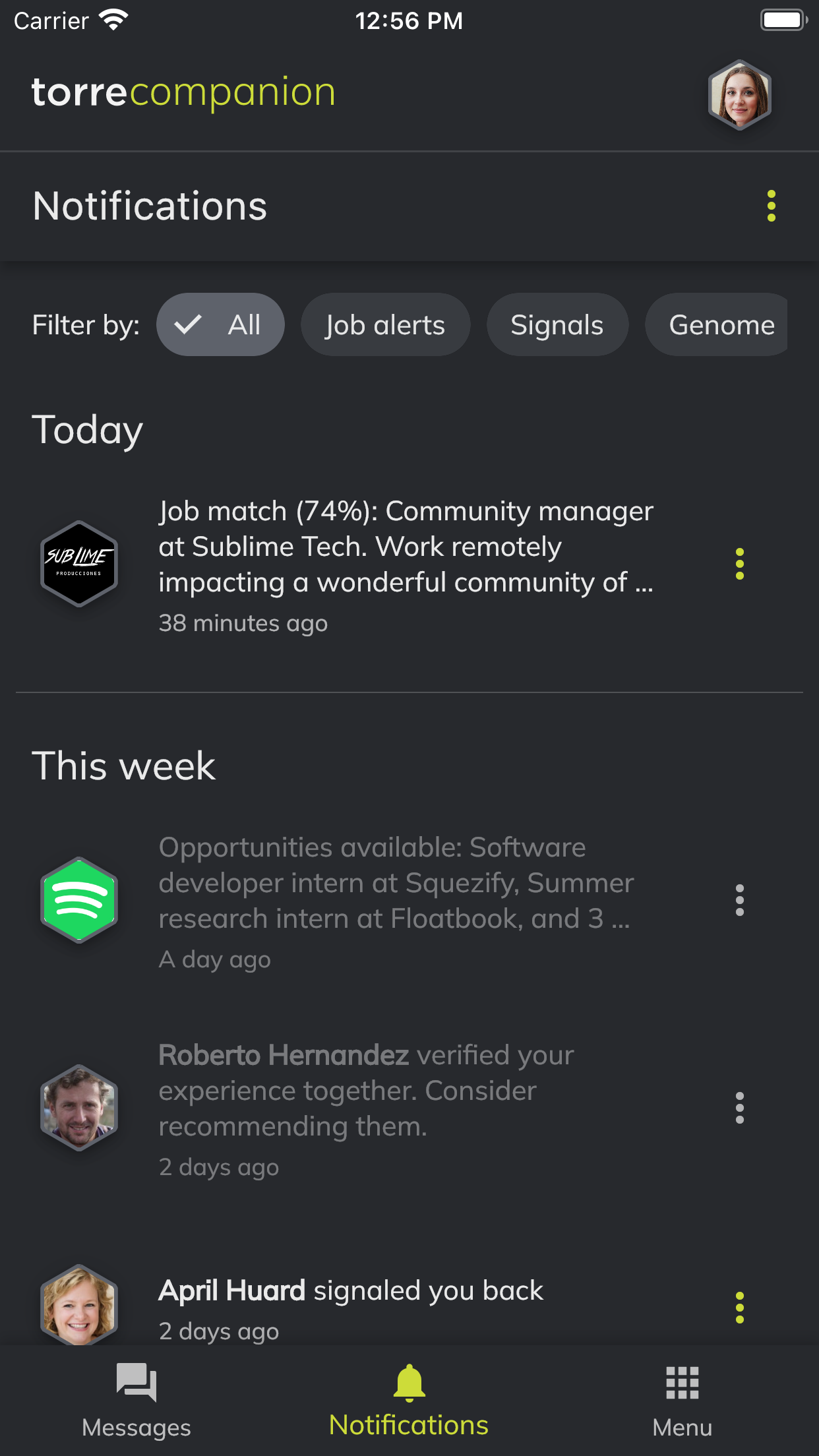Open the Notifications header options menu
The width and height of the screenshot is (819, 1456).
(x=771, y=206)
